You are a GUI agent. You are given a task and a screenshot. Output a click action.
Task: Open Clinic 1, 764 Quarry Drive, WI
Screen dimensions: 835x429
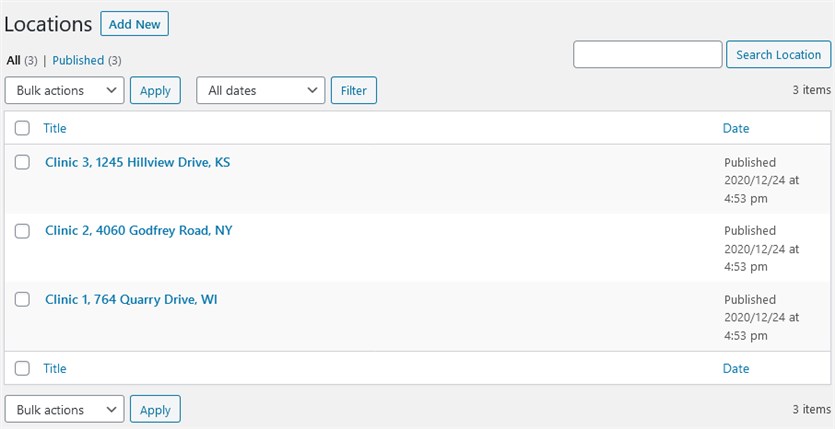[131, 300]
